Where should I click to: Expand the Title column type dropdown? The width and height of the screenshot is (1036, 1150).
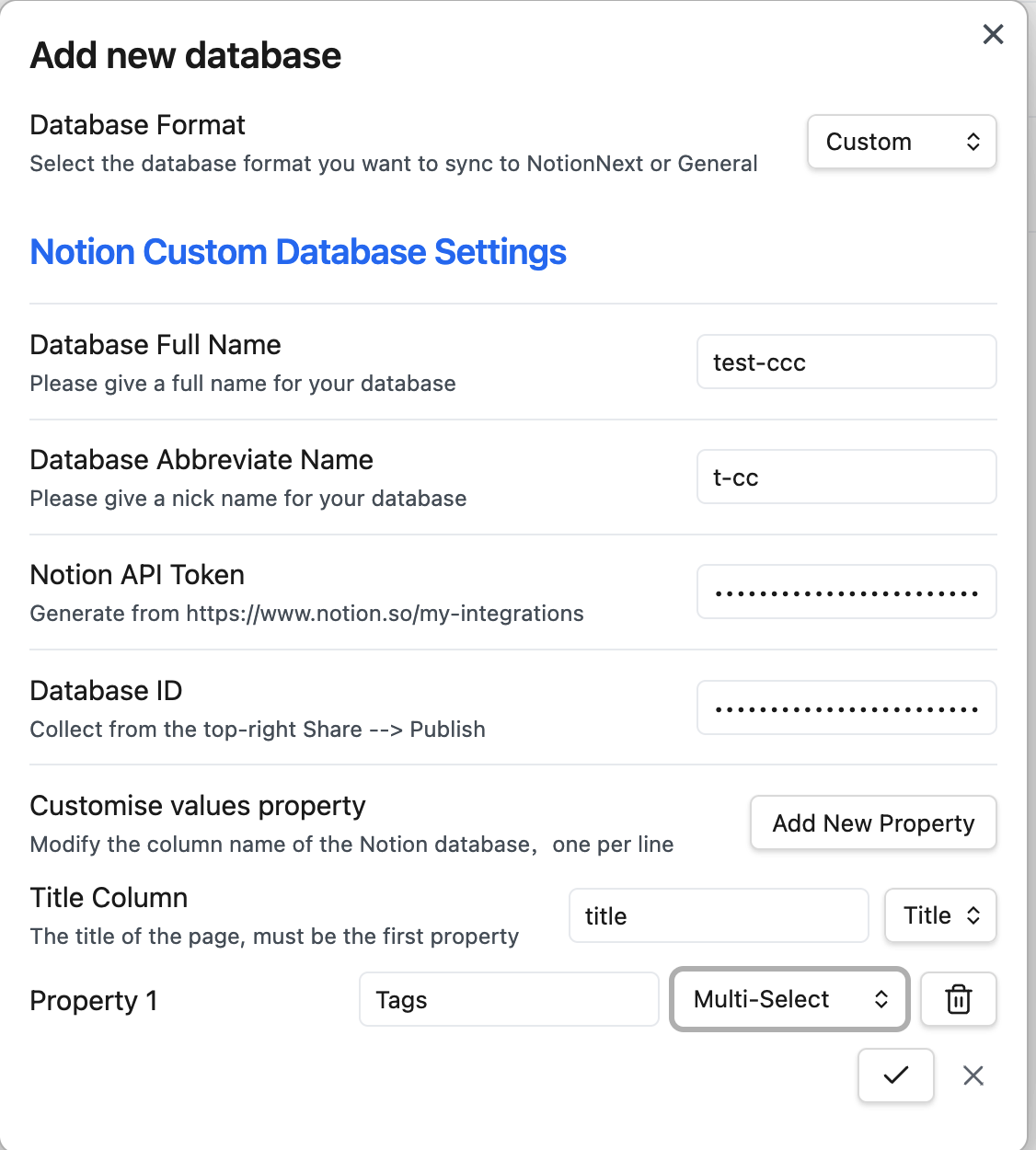939,915
